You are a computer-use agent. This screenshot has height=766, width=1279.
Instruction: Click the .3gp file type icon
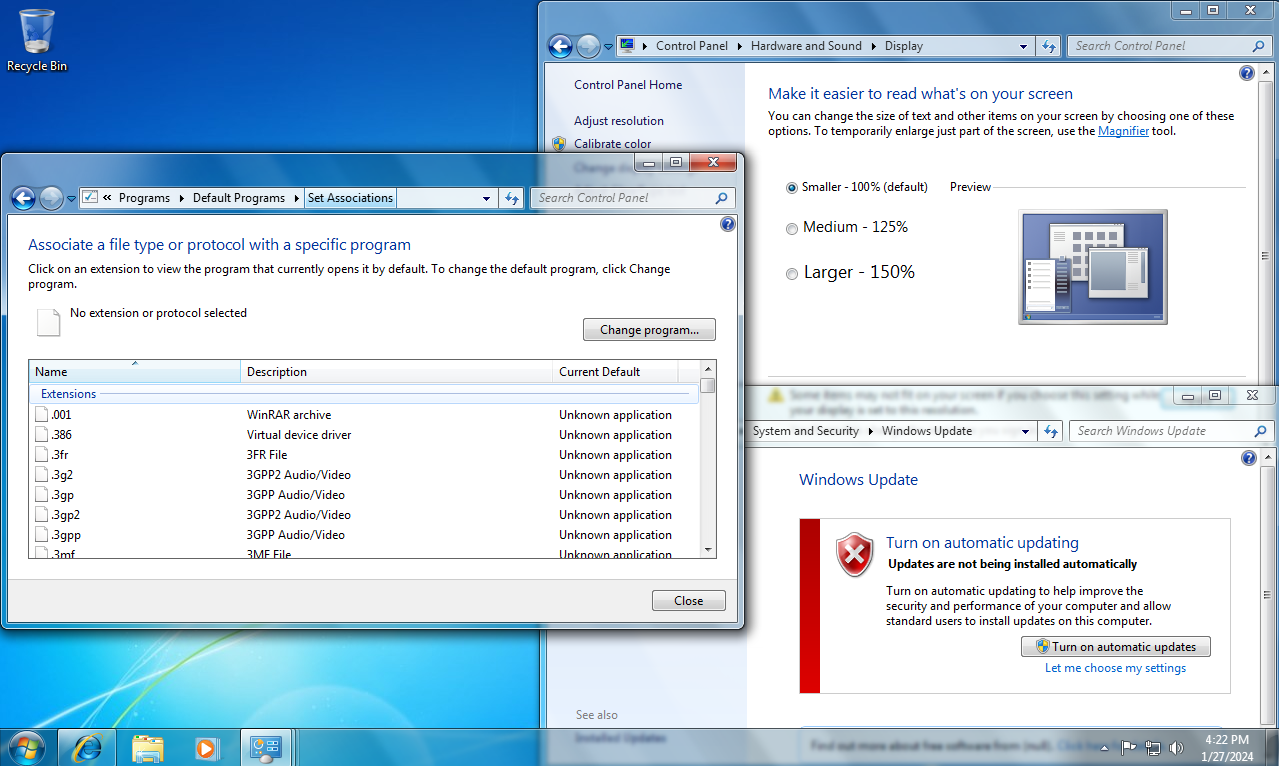point(42,494)
